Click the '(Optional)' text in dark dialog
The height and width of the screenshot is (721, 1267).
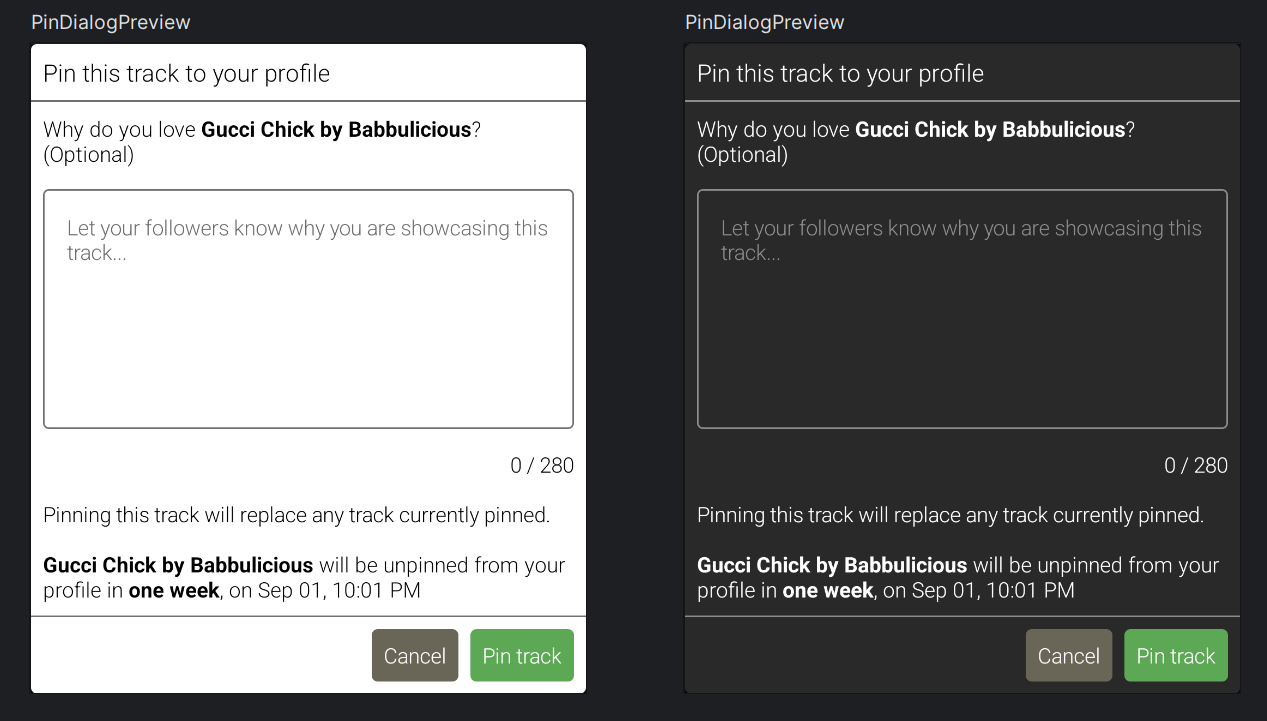743,155
